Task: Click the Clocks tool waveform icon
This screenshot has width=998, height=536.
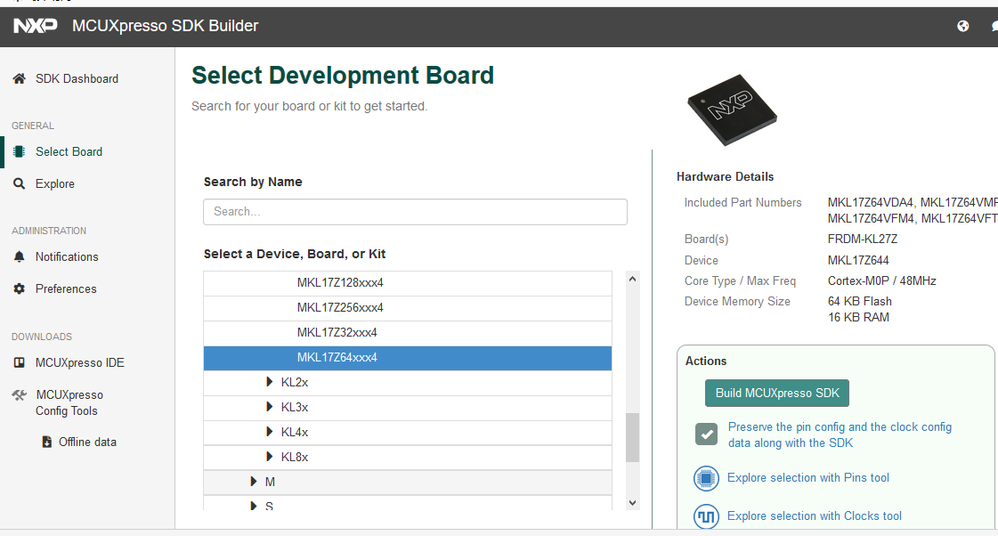Action: pos(706,516)
